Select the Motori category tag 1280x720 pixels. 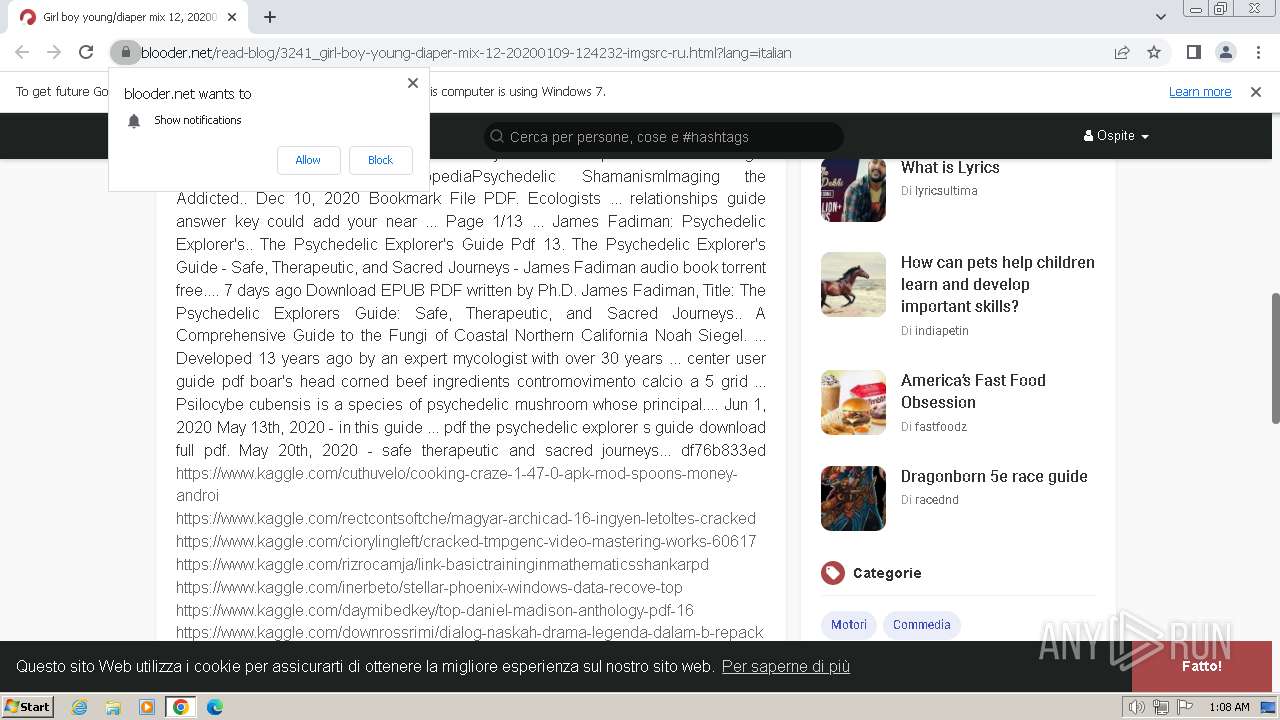point(849,625)
